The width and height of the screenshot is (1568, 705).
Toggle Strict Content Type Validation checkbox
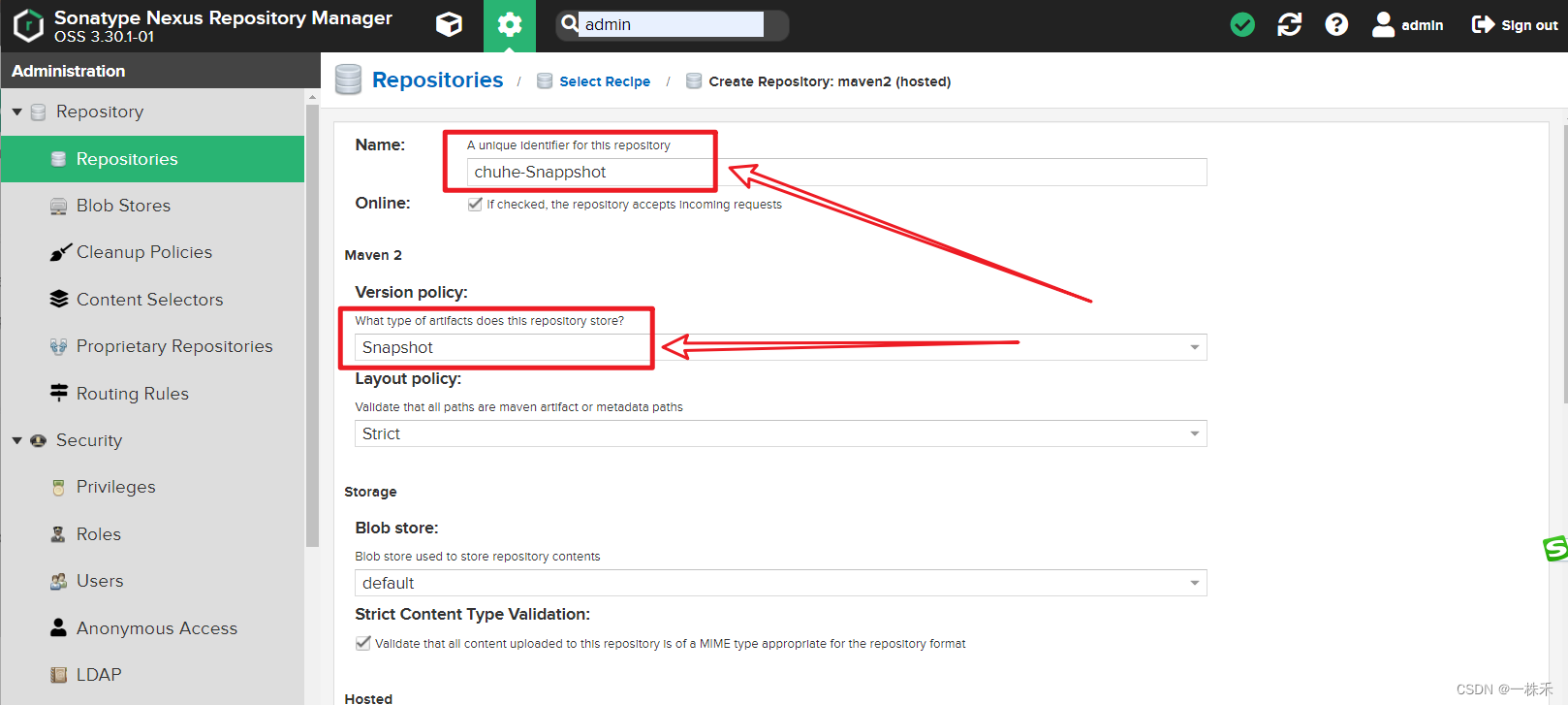click(363, 643)
